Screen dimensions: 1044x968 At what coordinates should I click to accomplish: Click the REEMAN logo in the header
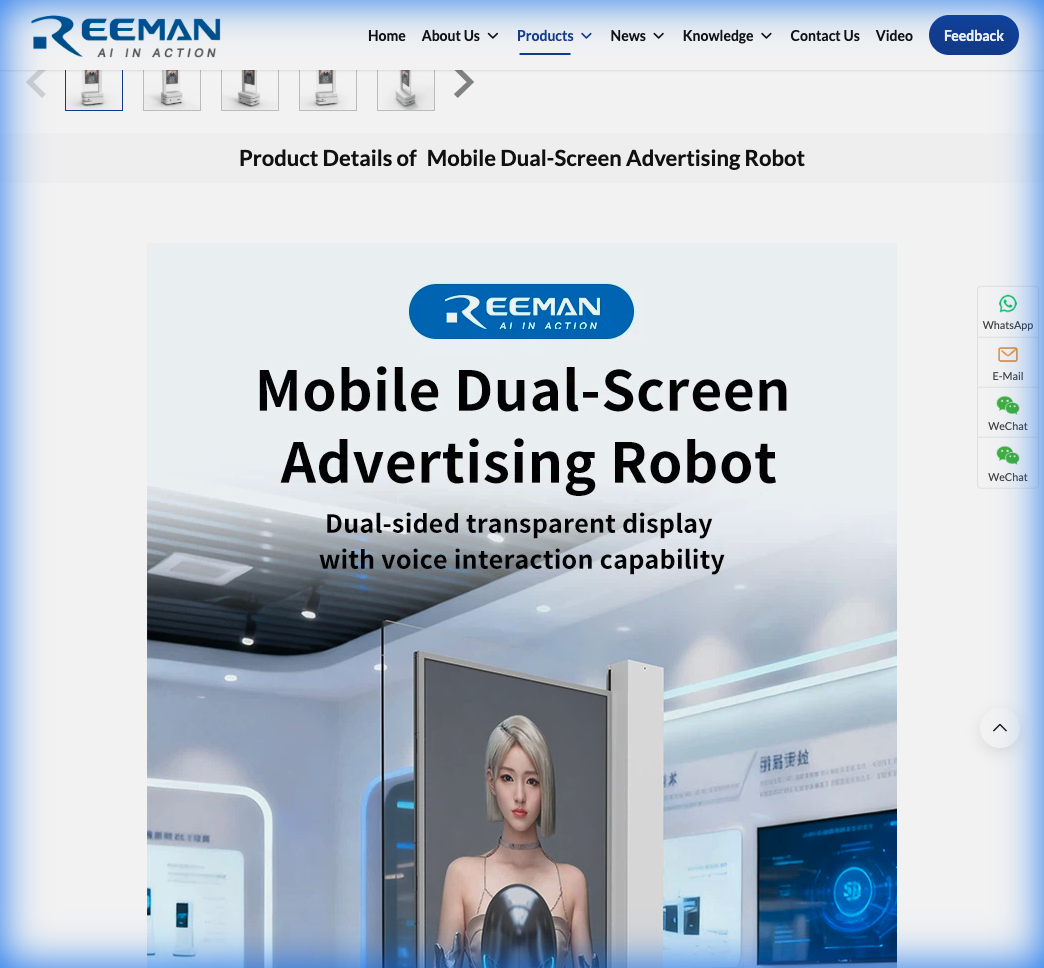coord(126,35)
